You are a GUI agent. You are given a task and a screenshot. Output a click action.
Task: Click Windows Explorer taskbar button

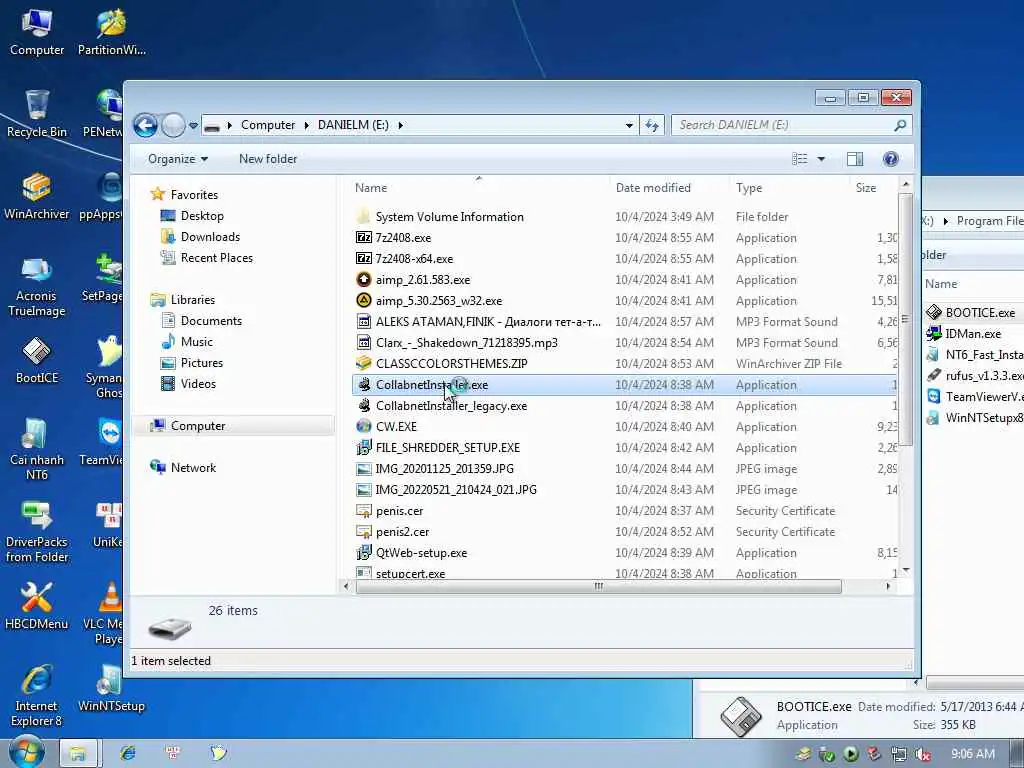(x=78, y=754)
